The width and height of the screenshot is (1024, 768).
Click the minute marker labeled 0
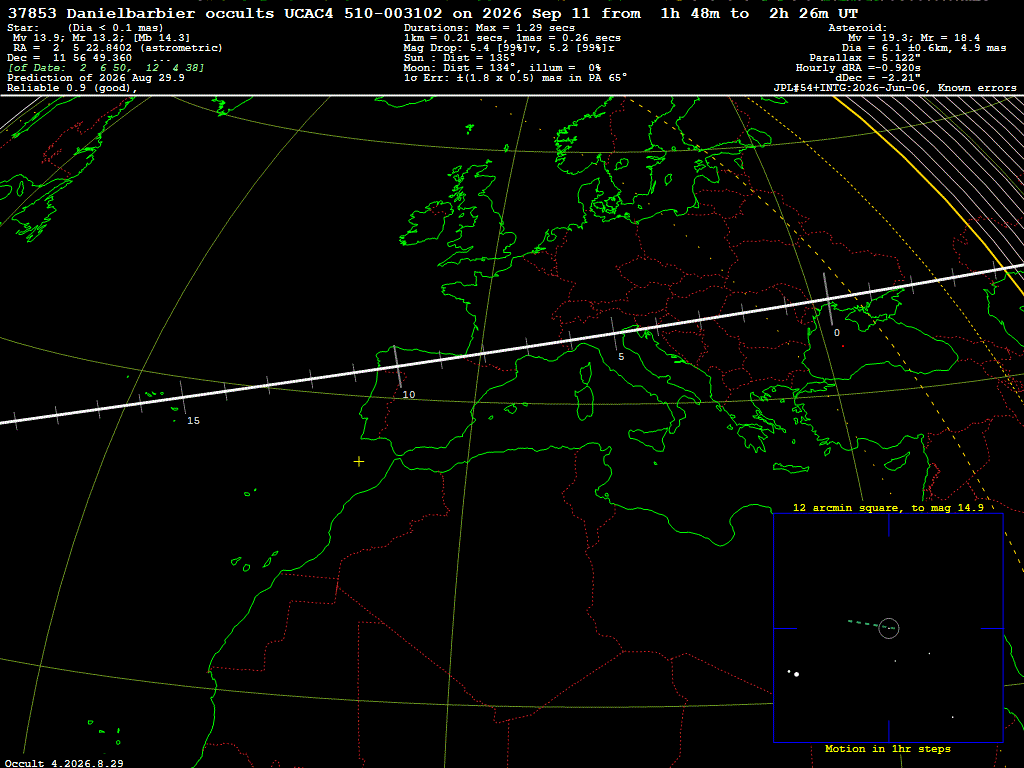pyautogui.click(x=837, y=332)
